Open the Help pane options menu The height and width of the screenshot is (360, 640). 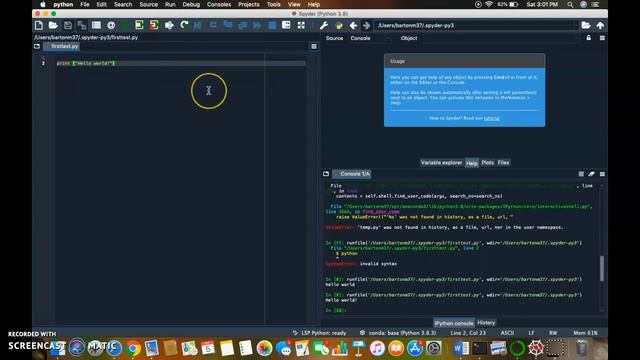(602, 38)
